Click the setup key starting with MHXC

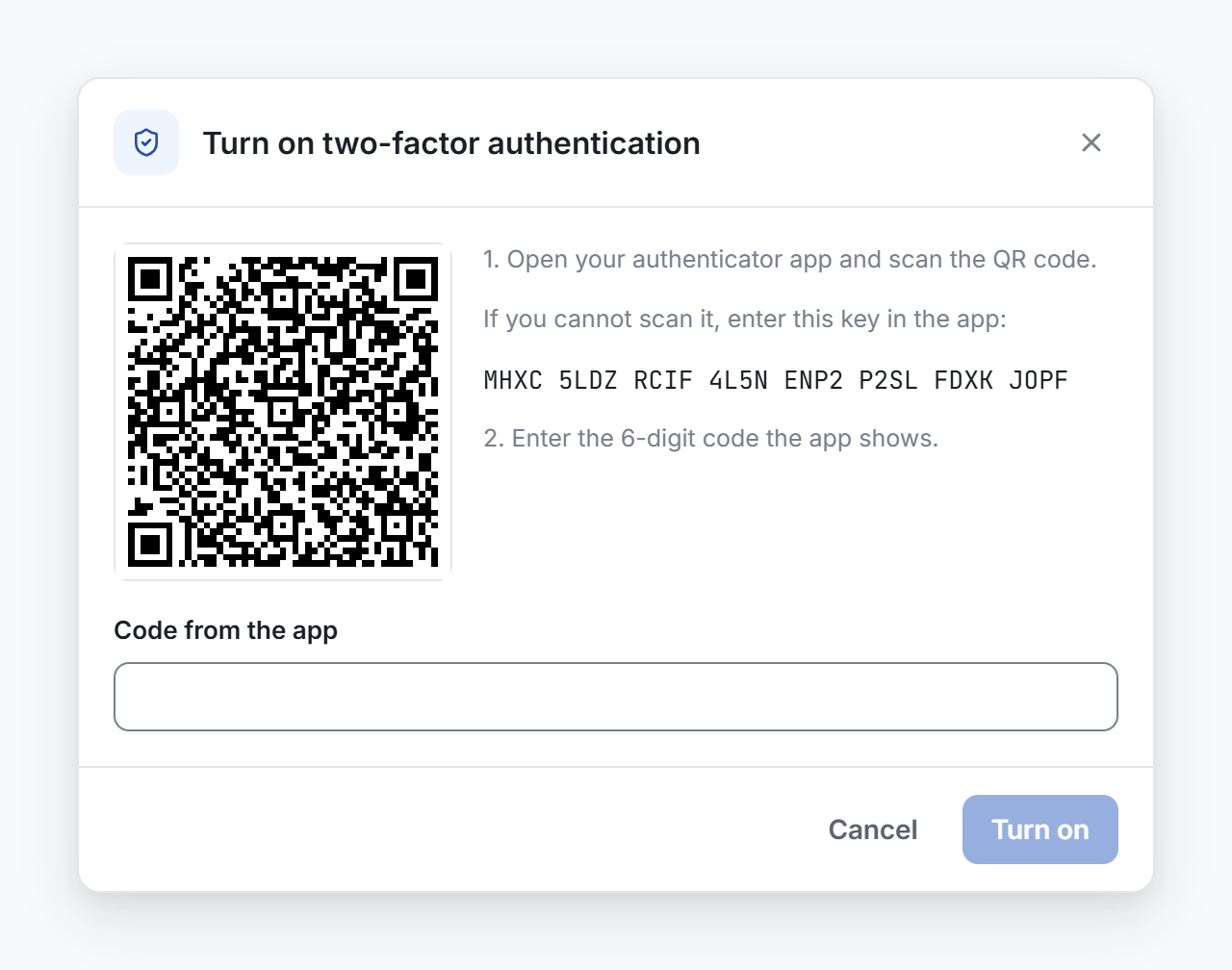776,380
